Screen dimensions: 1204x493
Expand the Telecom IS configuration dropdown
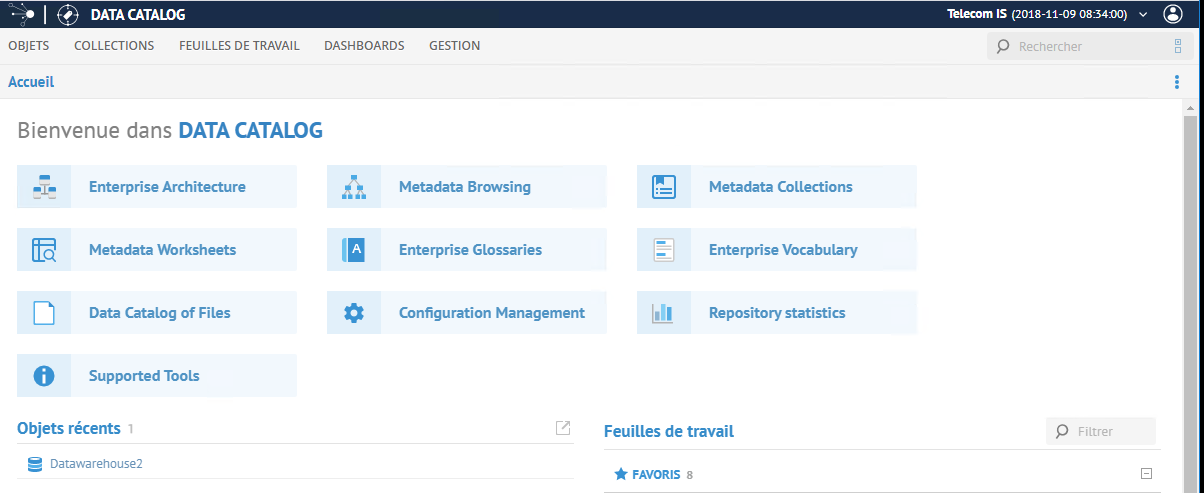(x=1143, y=15)
